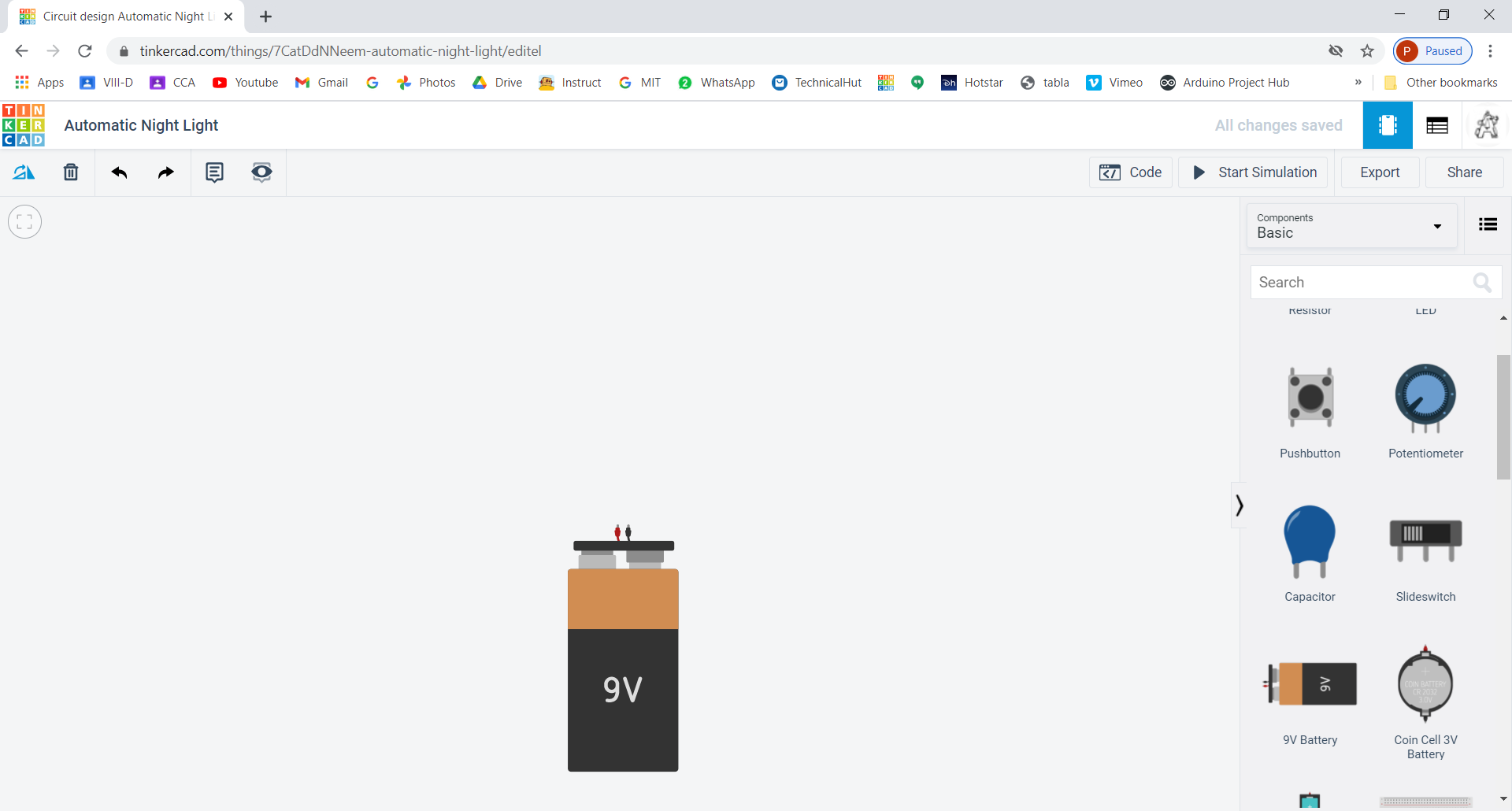The height and width of the screenshot is (811, 1512).
Task: Open the annotation notes tool
Action: coord(214,172)
